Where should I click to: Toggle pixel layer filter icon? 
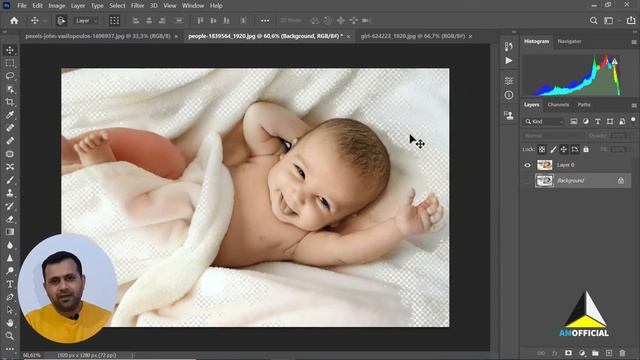tap(573, 122)
